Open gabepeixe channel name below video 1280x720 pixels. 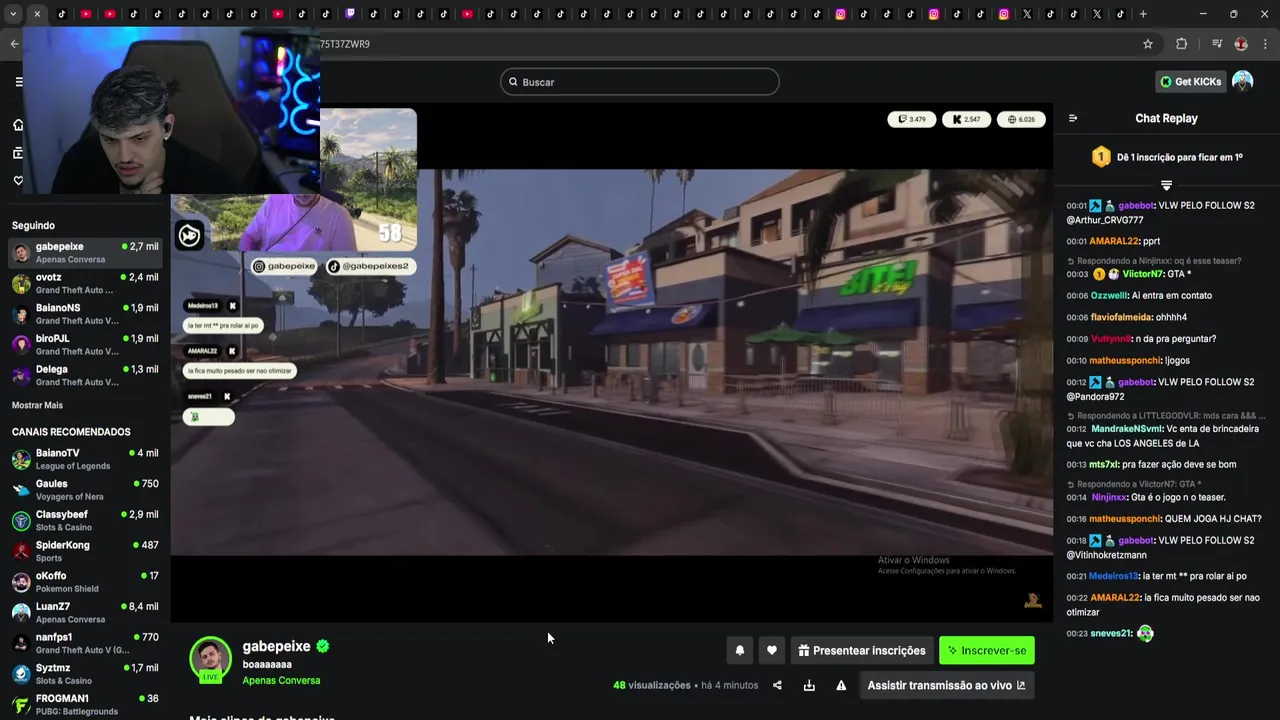click(276, 646)
